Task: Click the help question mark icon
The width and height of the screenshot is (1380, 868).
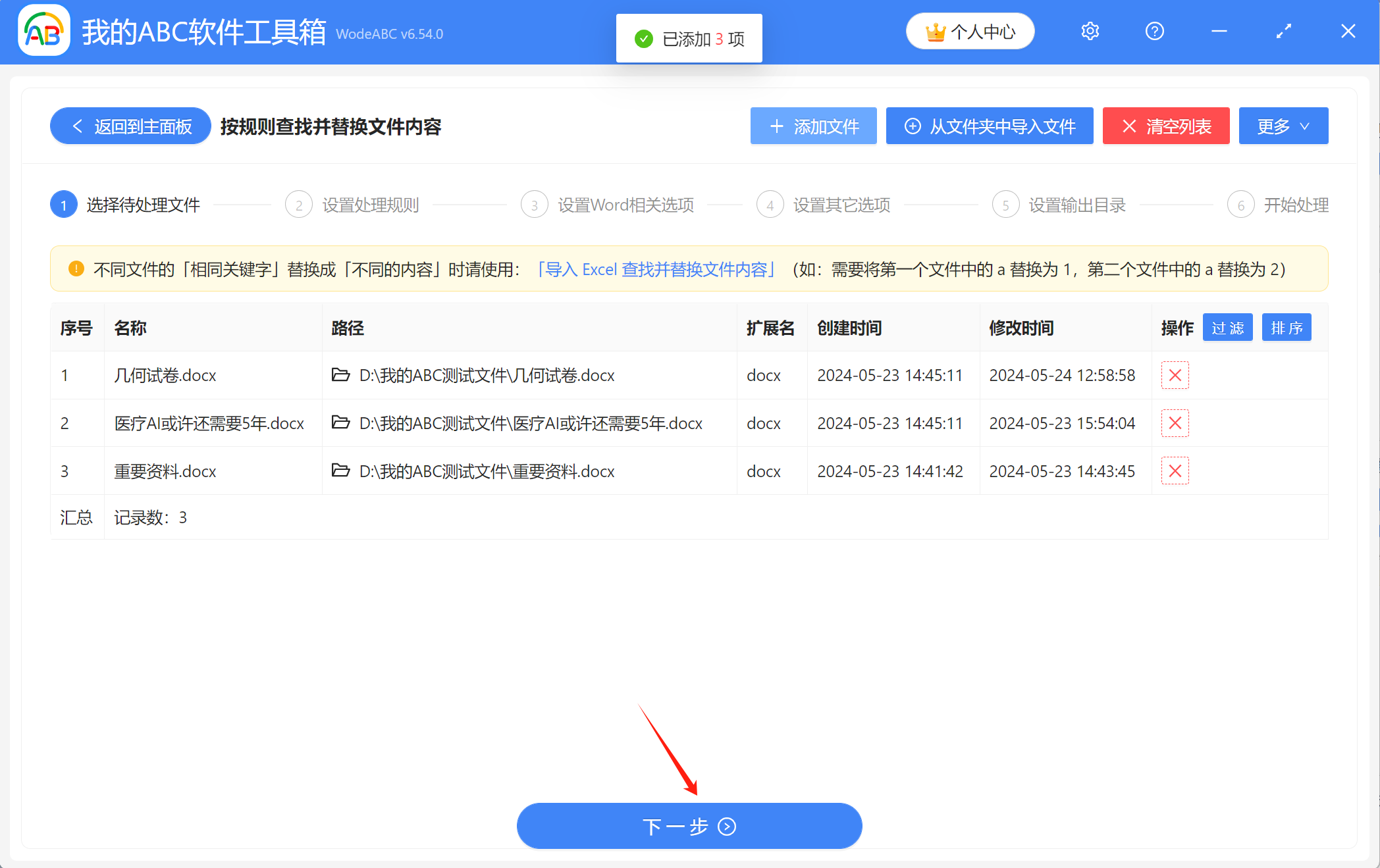Action: click(x=1154, y=31)
